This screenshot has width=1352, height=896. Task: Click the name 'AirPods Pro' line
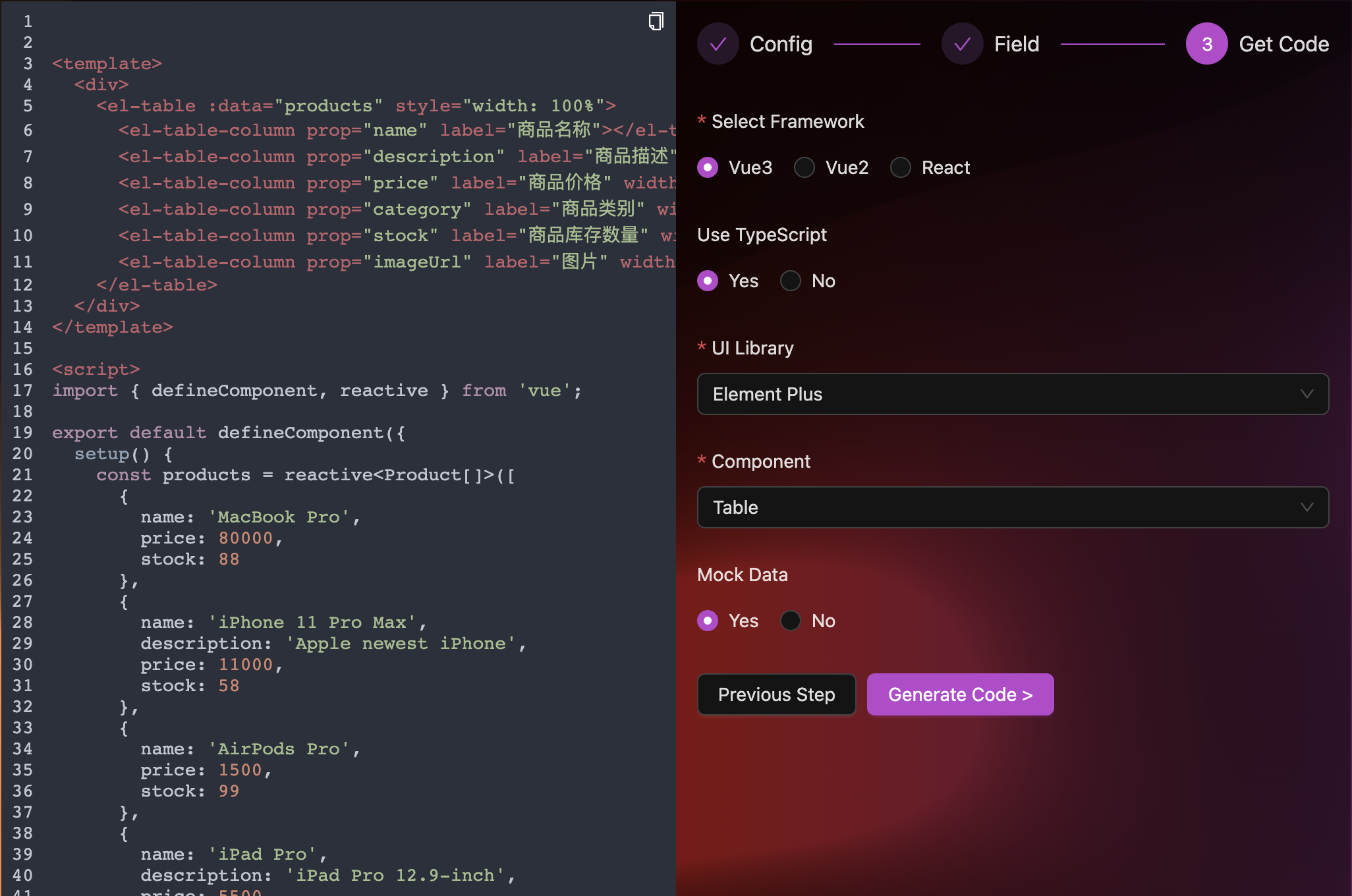pyautogui.click(x=250, y=749)
